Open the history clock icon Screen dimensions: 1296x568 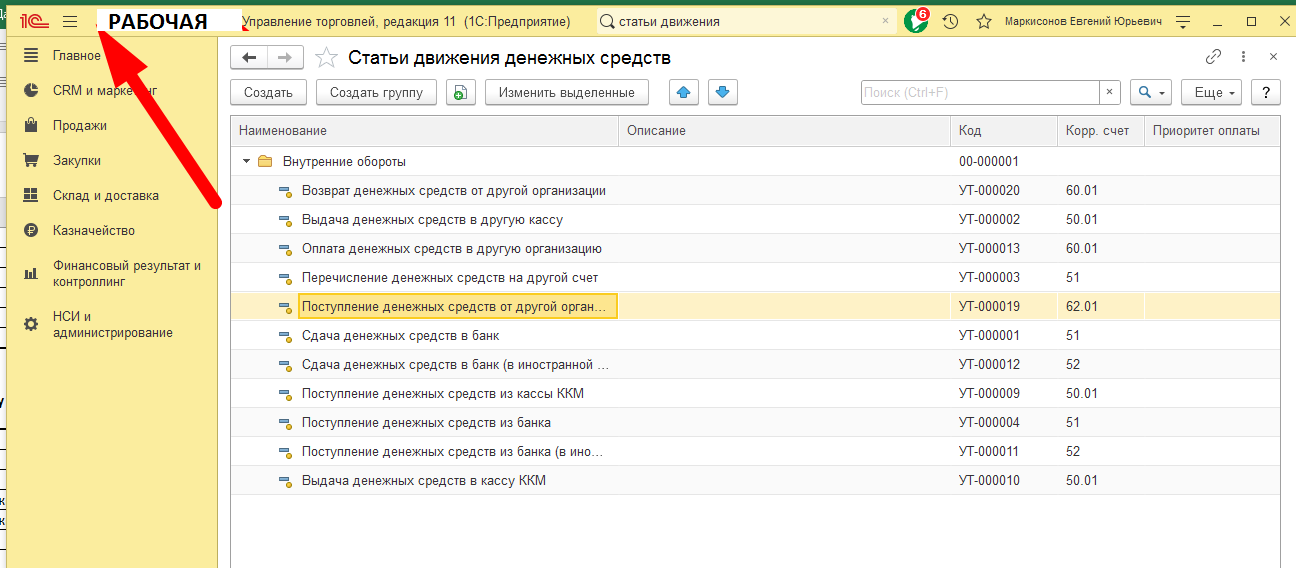950,21
